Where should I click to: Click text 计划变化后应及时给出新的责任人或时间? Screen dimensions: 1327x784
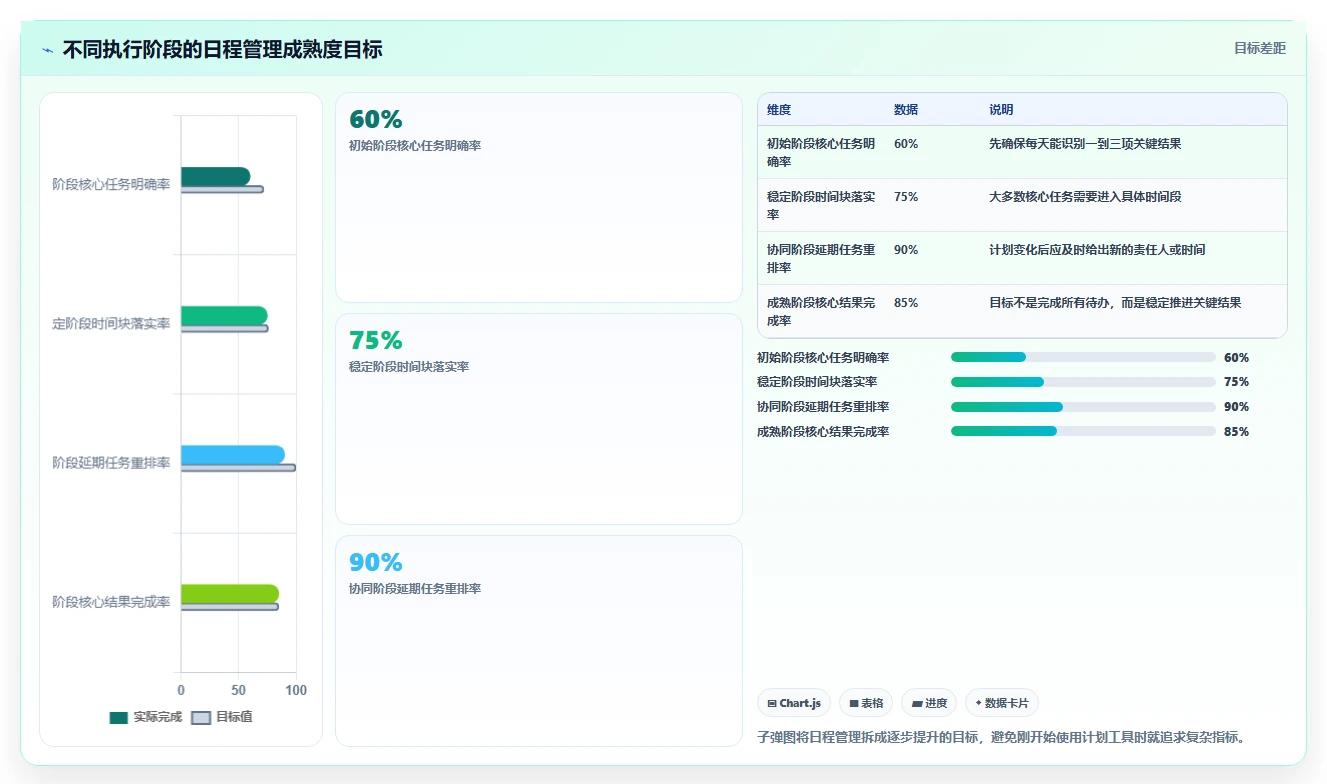(1097, 250)
